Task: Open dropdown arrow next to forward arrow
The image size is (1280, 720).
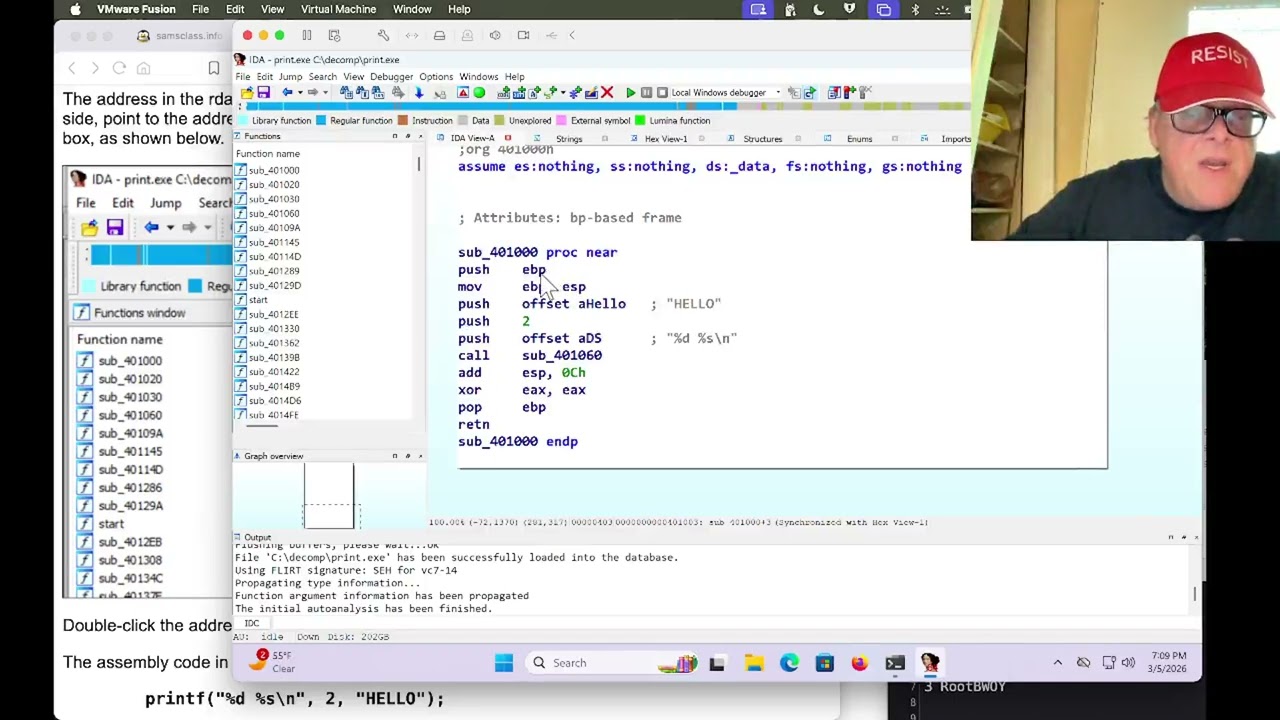Action: (x=325, y=93)
